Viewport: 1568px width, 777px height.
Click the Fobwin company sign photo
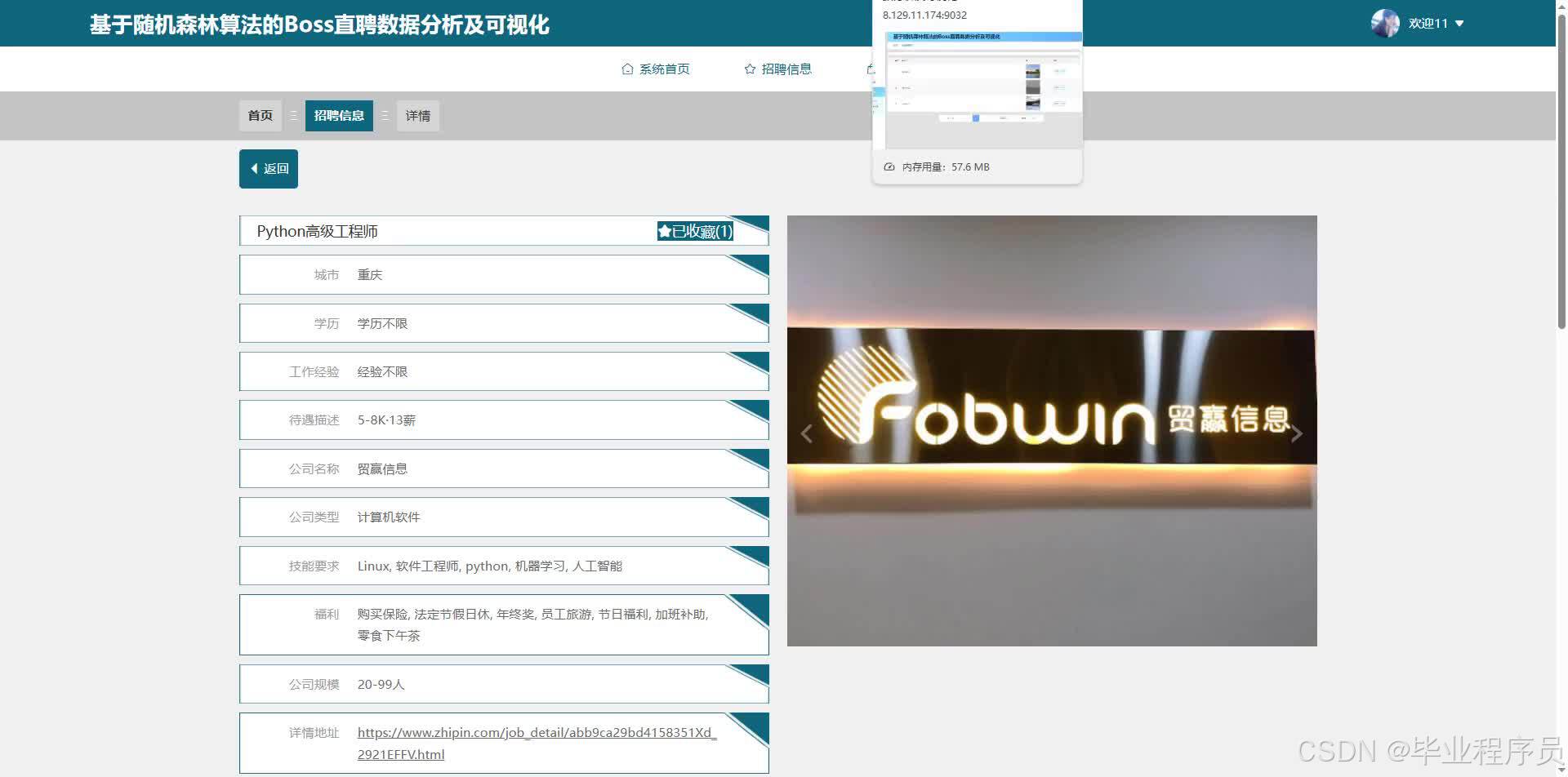point(1052,431)
